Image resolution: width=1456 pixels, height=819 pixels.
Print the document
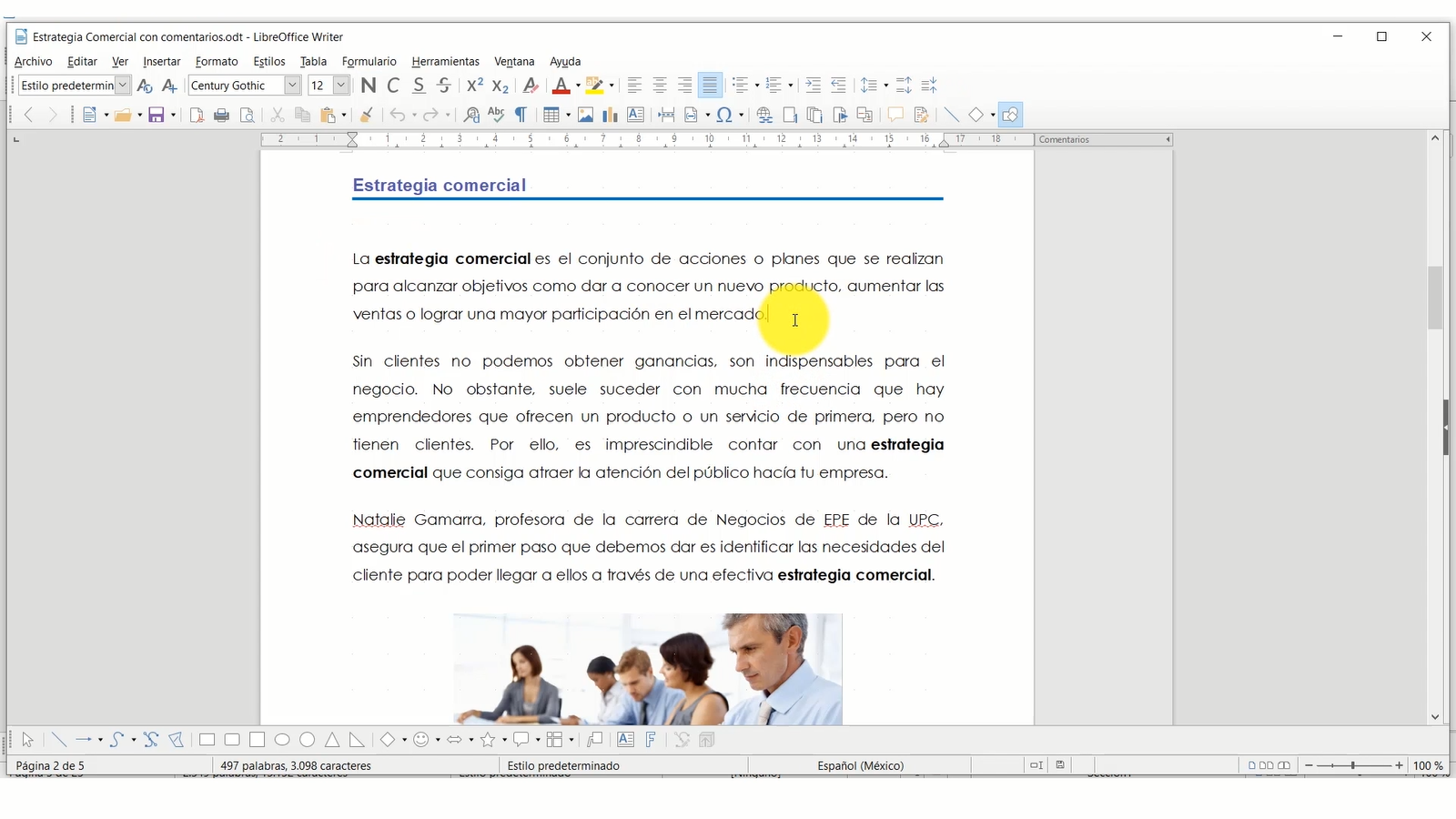221,115
